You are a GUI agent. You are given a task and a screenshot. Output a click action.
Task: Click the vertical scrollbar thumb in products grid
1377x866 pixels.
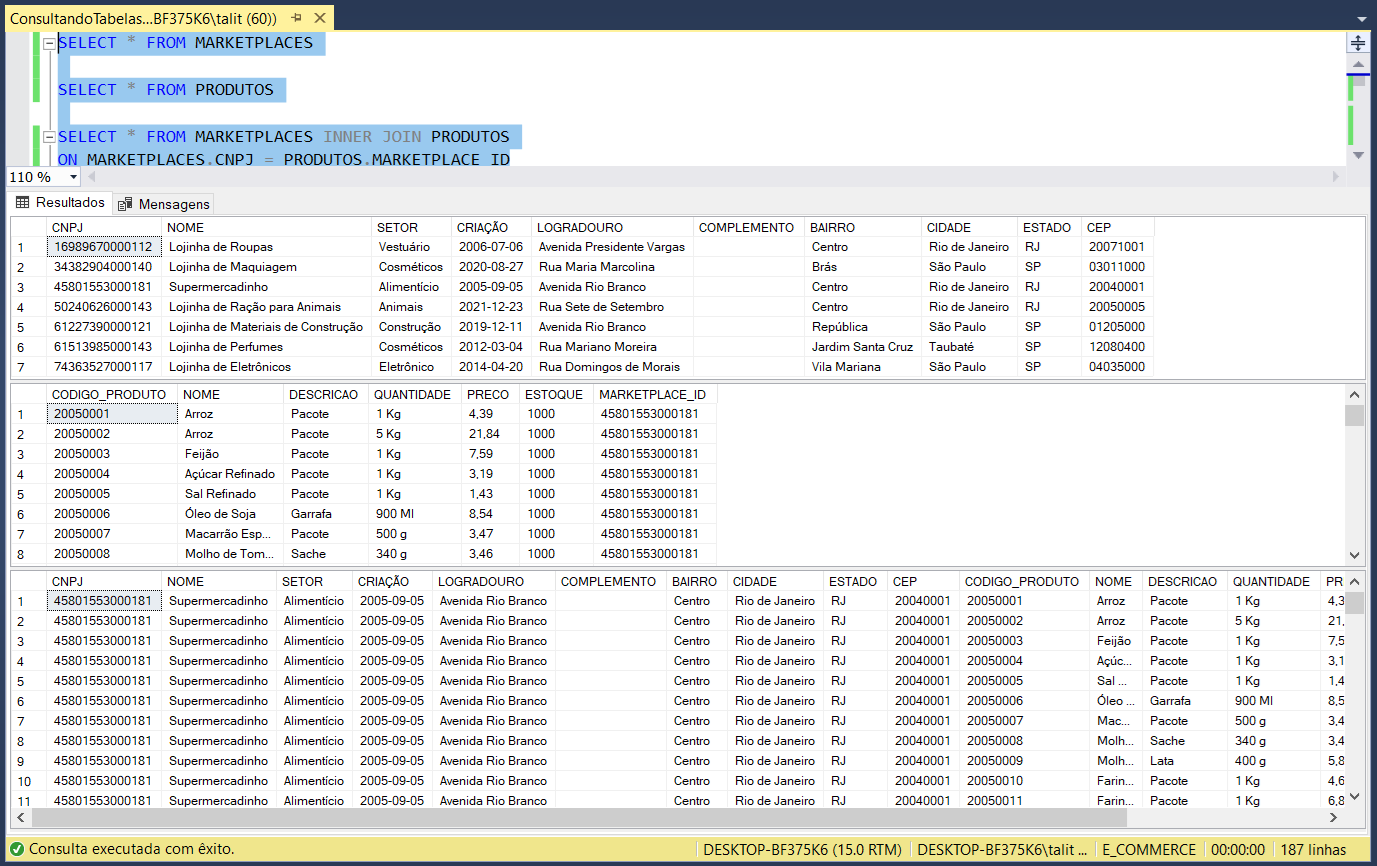click(x=1355, y=415)
